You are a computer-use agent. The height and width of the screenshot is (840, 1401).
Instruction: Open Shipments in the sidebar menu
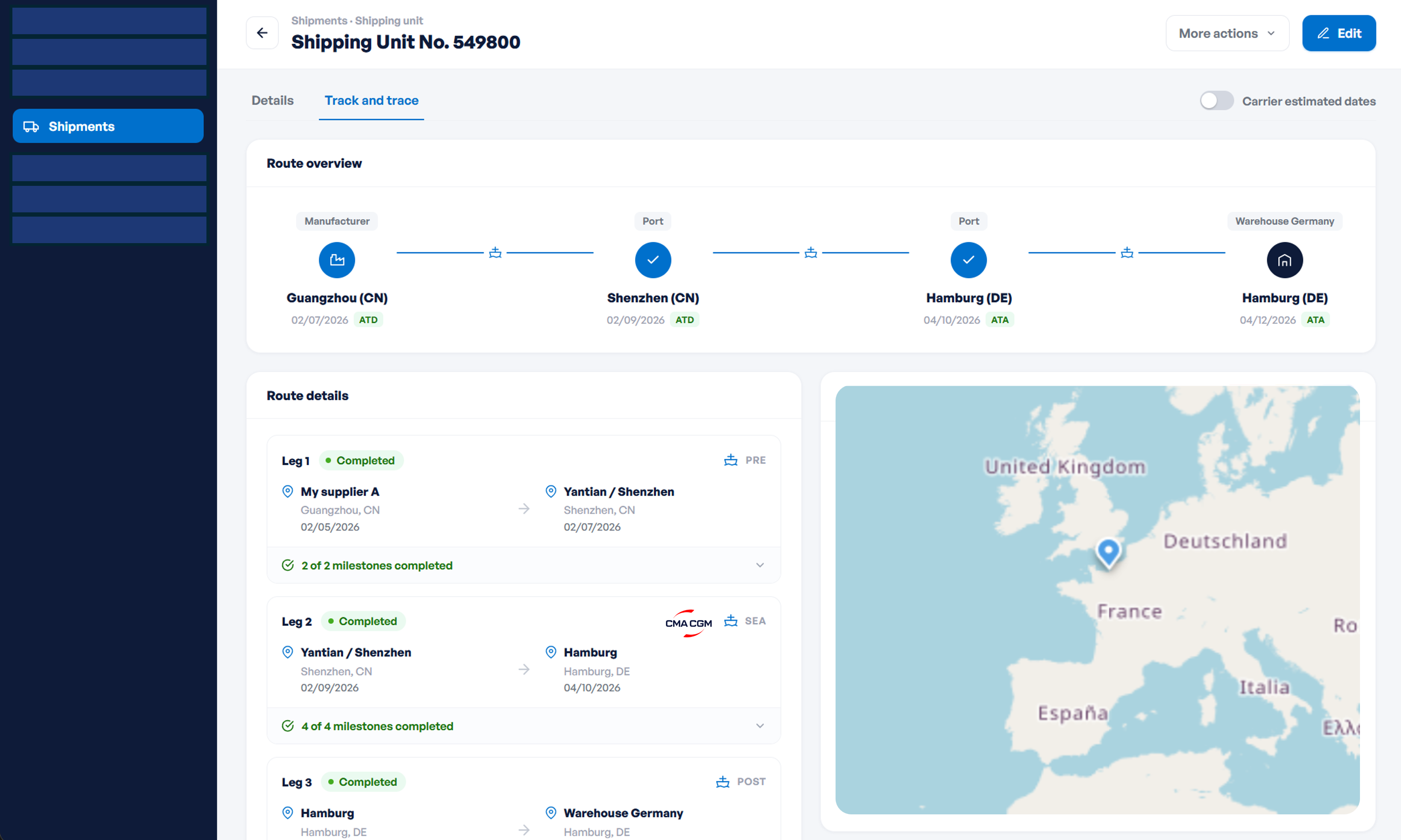[x=108, y=126]
